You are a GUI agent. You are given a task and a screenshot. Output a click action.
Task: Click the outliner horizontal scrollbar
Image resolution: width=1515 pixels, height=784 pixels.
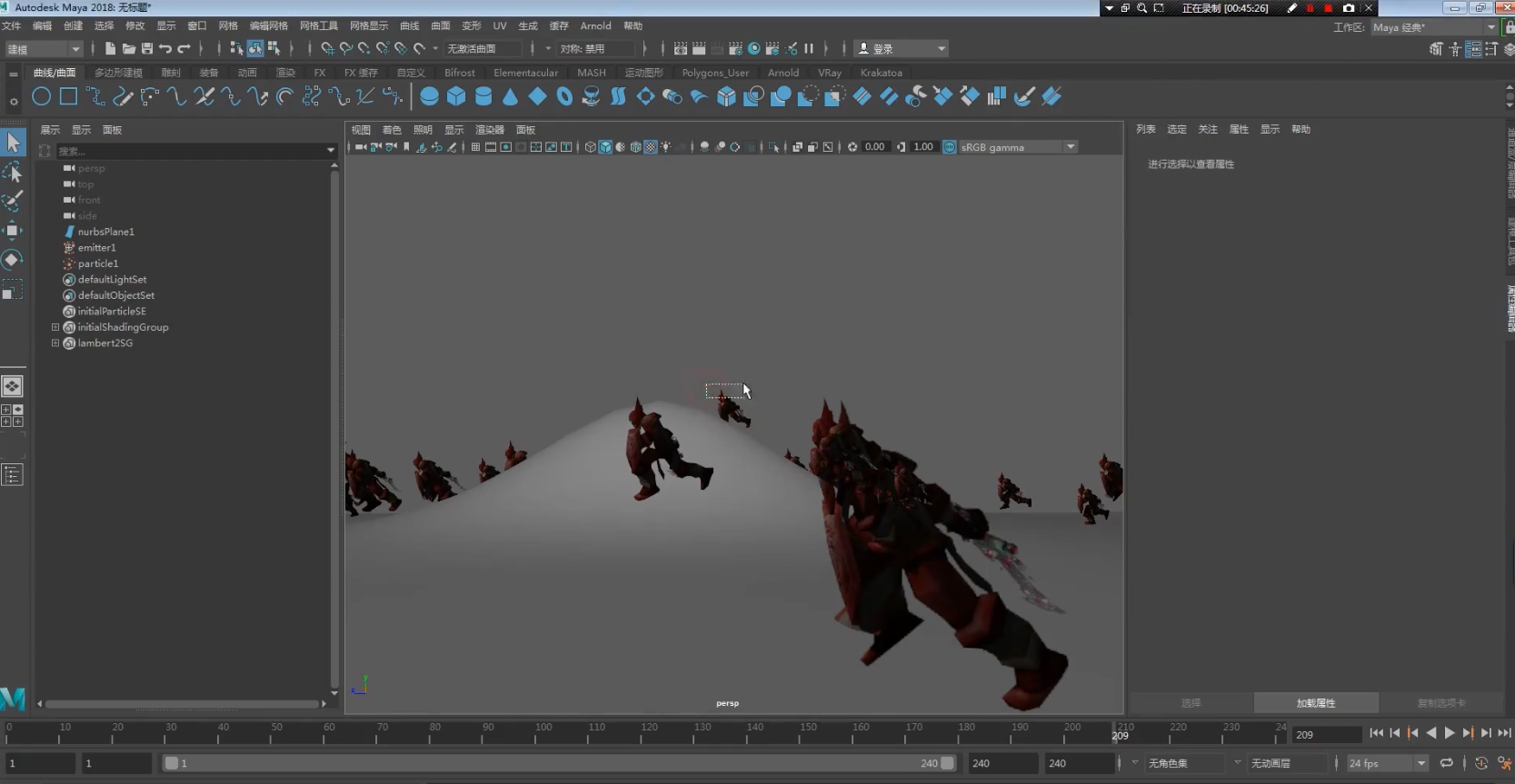182,704
